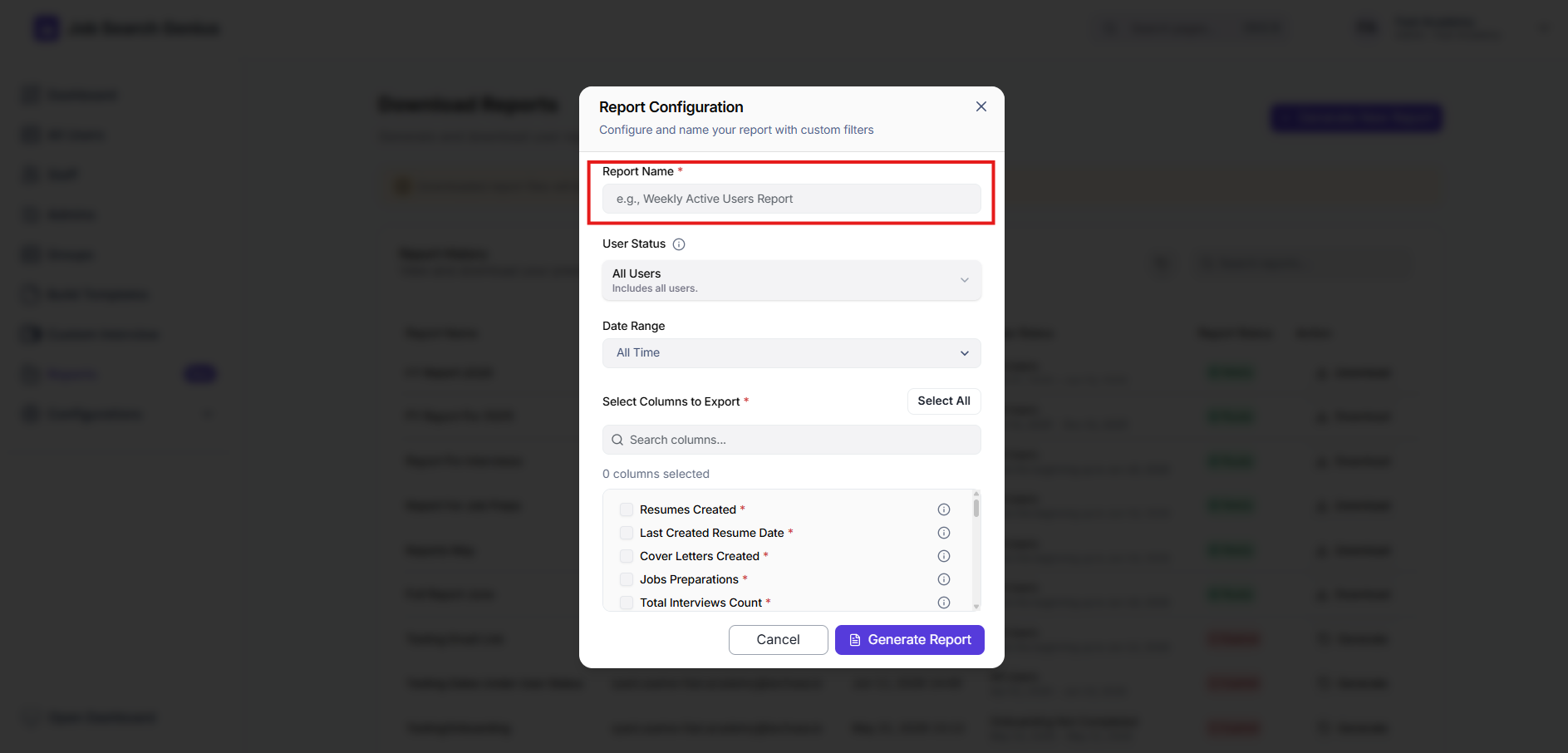Tick the Cover Letters Created checkbox
This screenshot has width=1568, height=753.
point(627,556)
